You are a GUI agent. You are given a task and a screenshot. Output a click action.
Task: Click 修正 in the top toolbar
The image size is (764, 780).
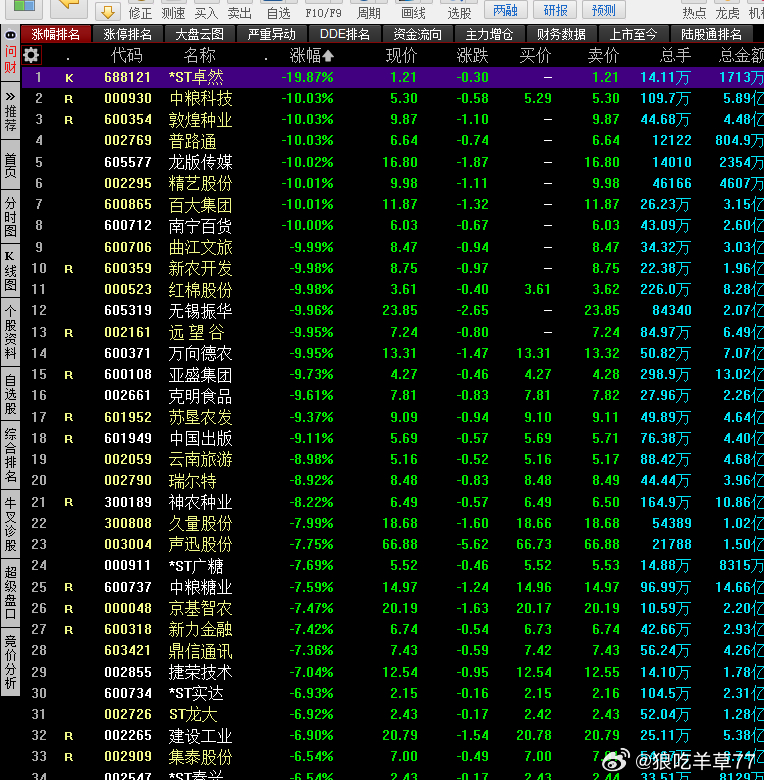[140, 13]
